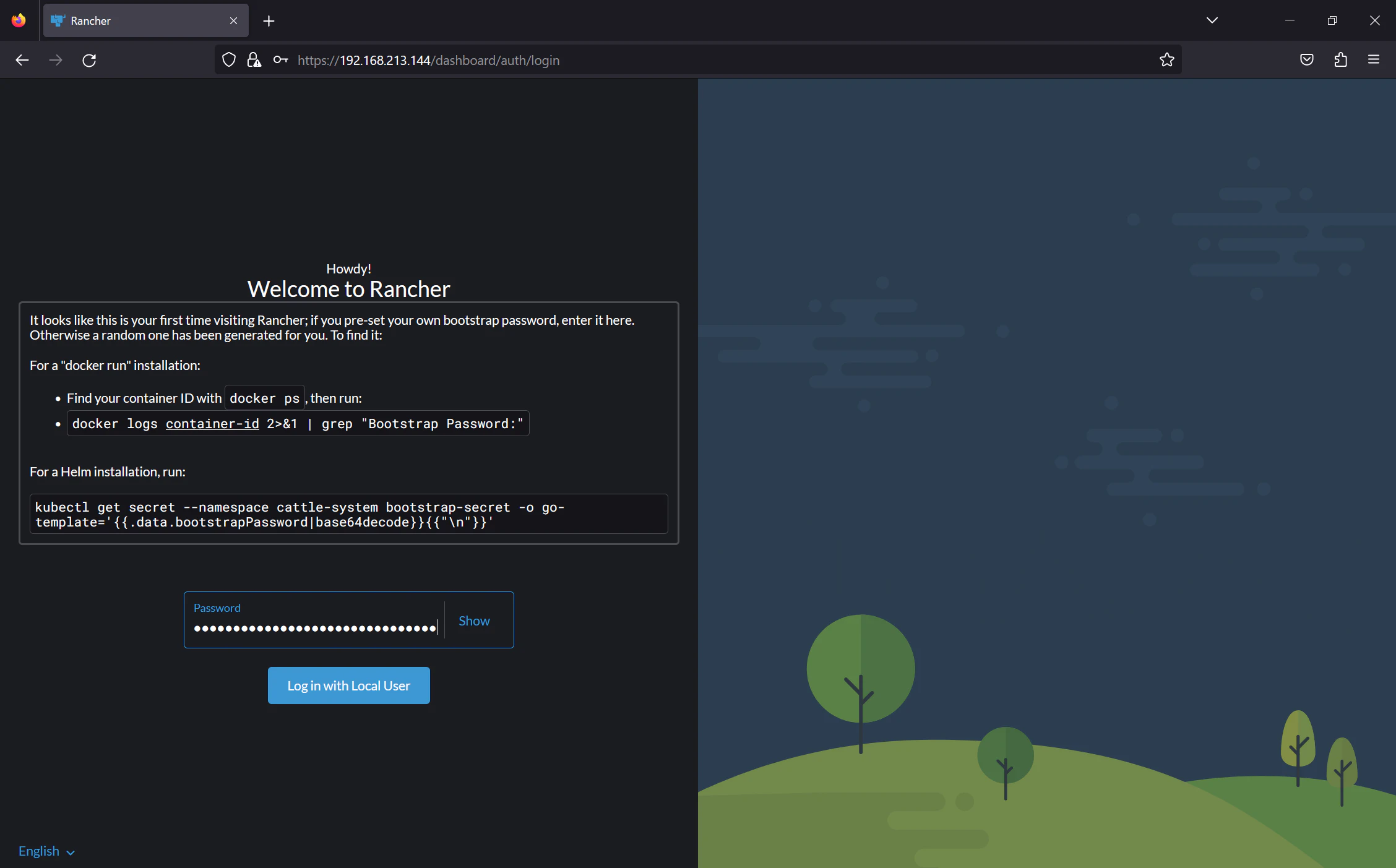Click the Welcome to Rancher heading

(349, 289)
